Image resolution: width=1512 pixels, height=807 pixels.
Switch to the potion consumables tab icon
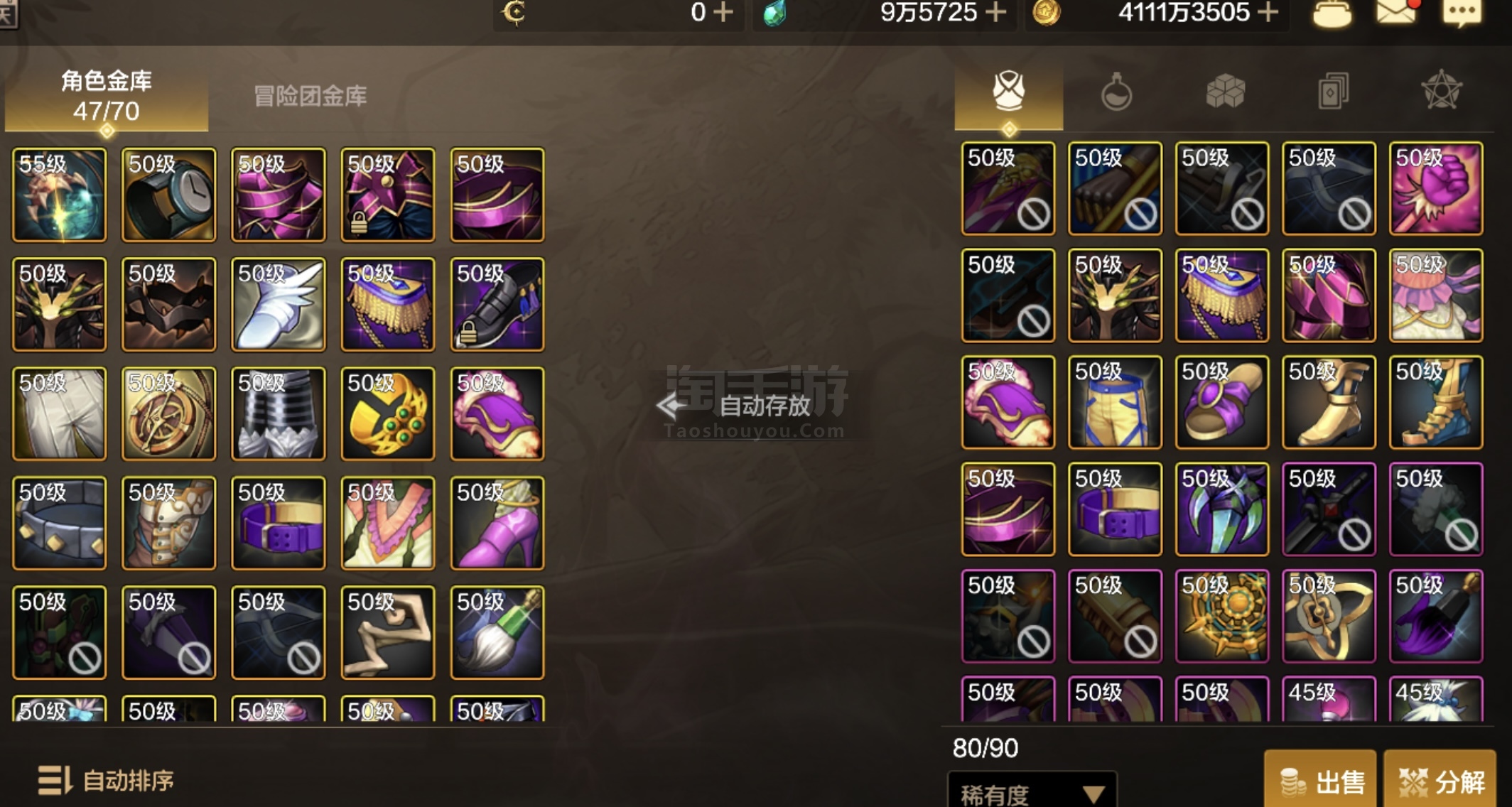[x=1116, y=92]
